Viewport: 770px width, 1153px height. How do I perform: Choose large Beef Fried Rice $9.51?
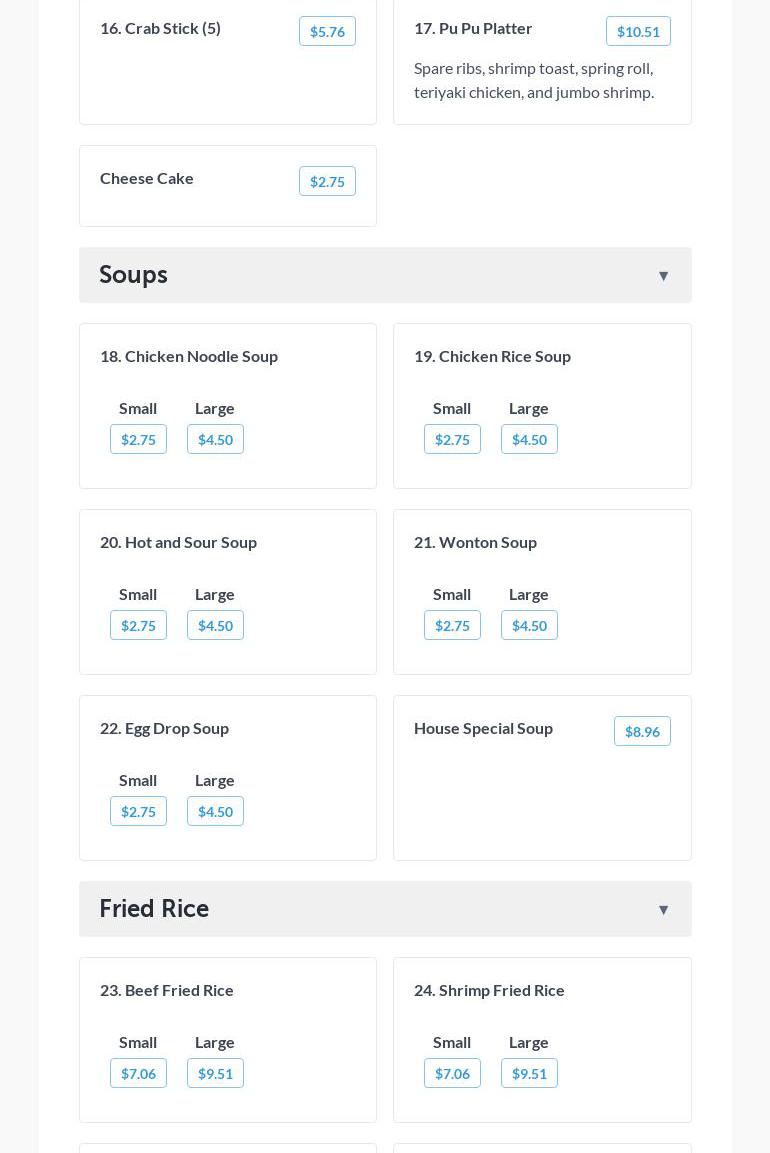[x=215, y=1074]
